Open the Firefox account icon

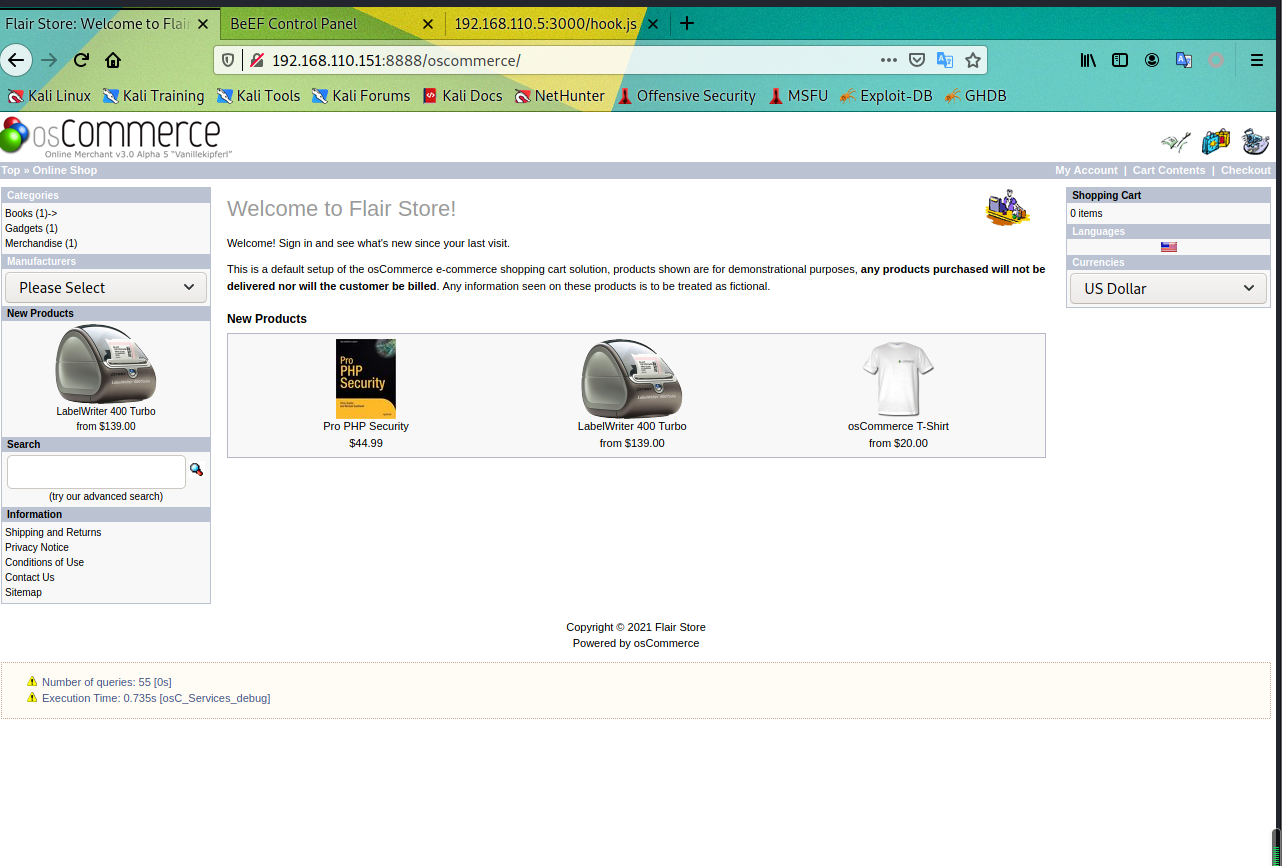tap(1152, 60)
